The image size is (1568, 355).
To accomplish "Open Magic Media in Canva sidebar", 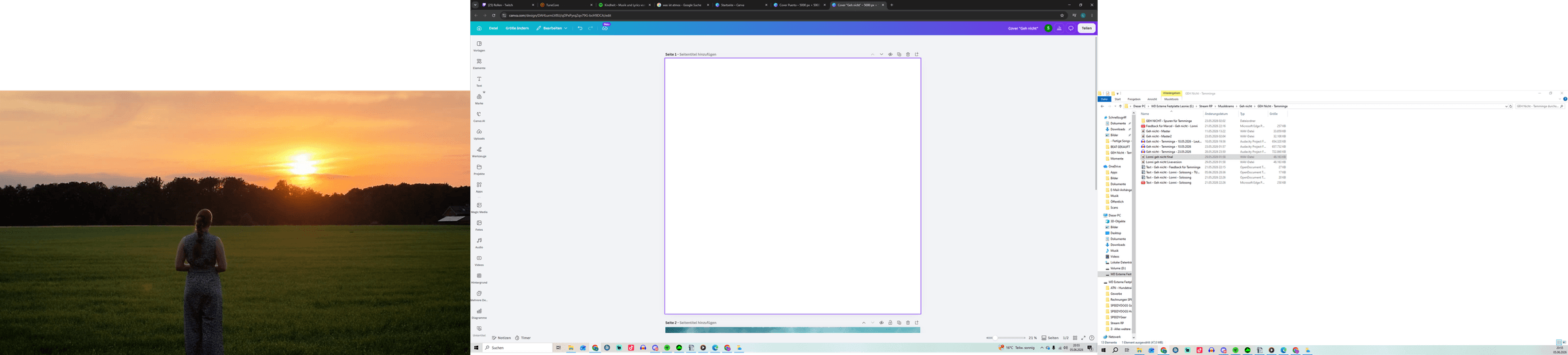I will click(x=479, y=207).
